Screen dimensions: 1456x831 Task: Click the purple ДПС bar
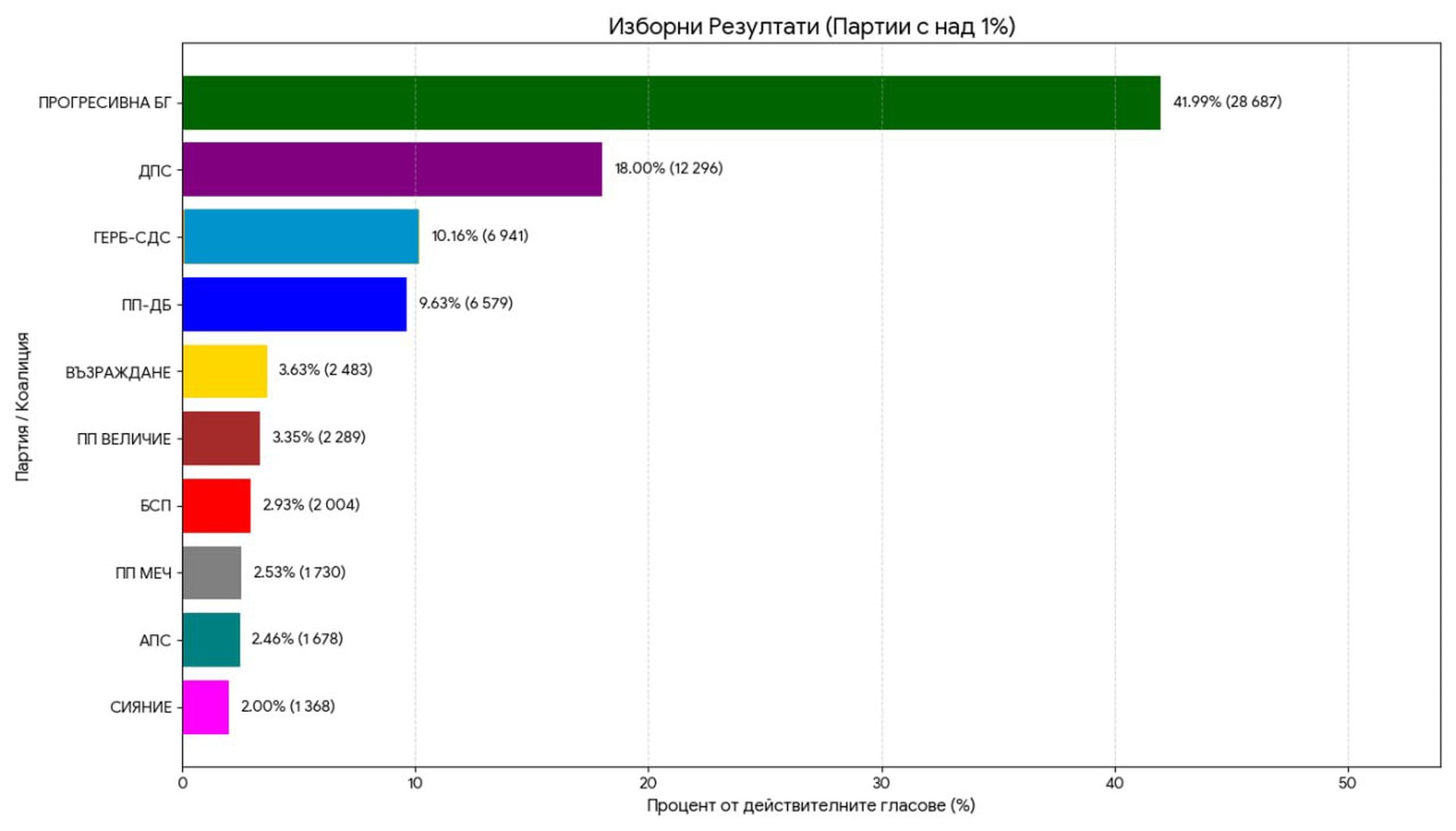[392, 169]
